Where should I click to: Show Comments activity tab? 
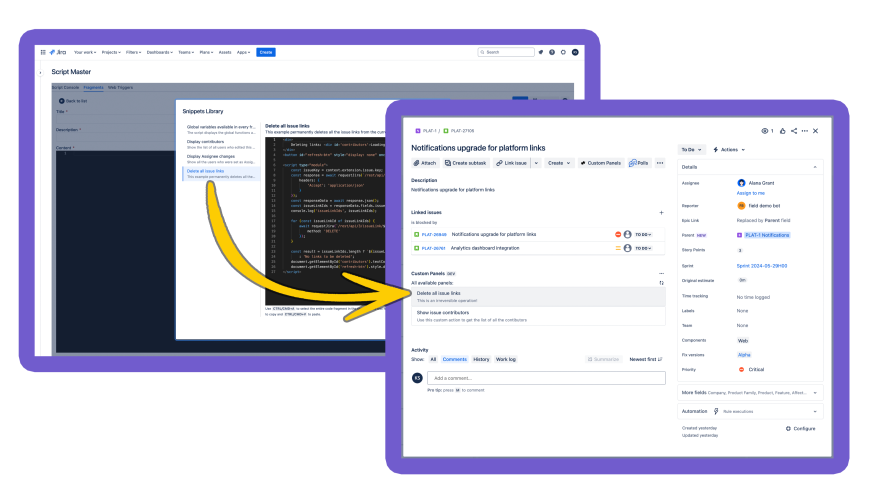(454, 360)
